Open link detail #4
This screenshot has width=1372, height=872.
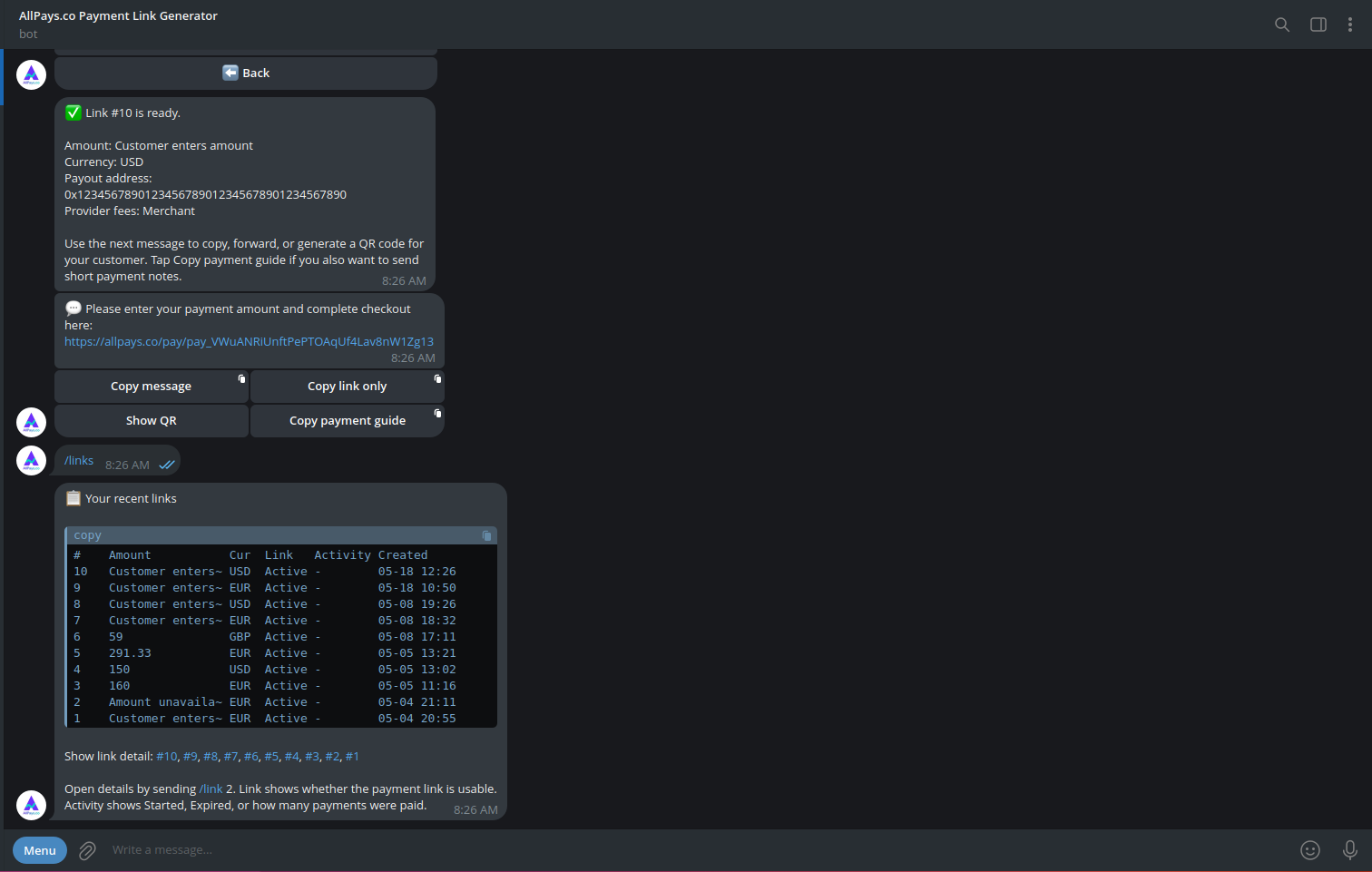click(292, 756)
